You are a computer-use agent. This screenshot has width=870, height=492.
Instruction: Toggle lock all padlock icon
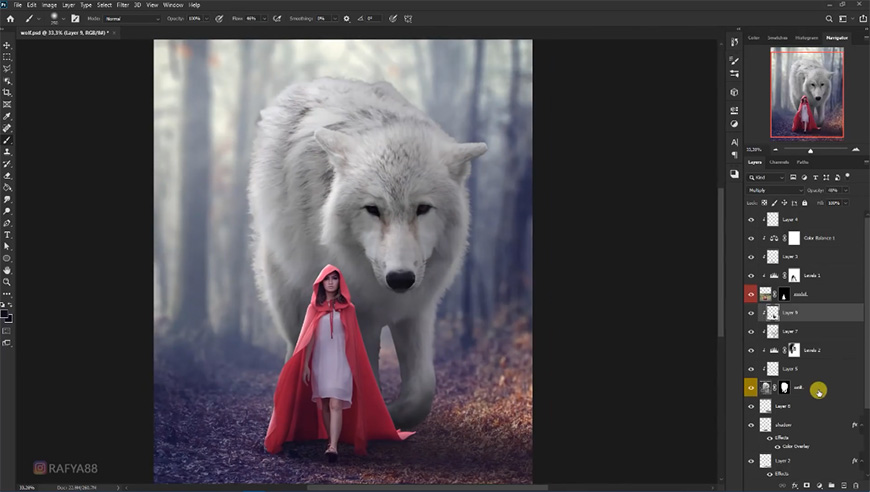coord(805,203)
